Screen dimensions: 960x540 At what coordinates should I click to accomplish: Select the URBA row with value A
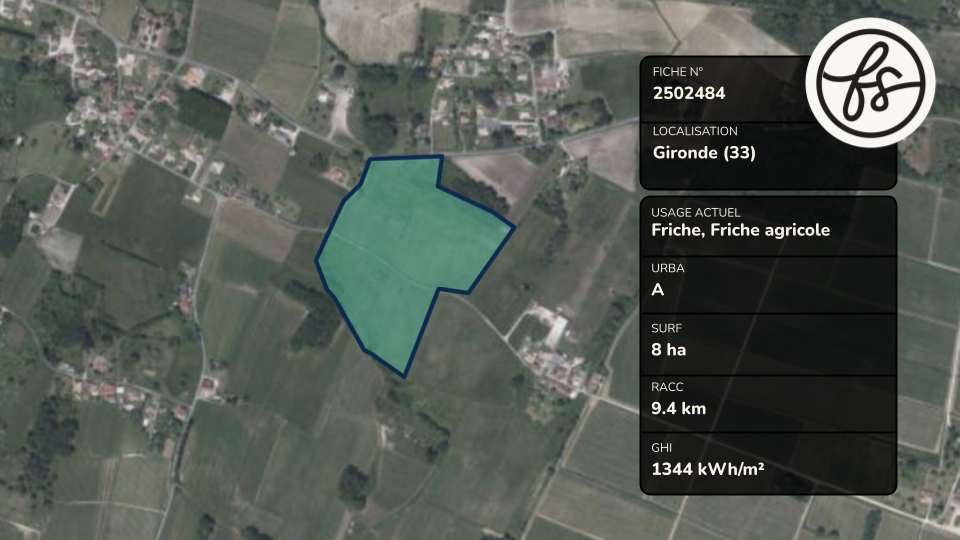click(x=768, y=285)
